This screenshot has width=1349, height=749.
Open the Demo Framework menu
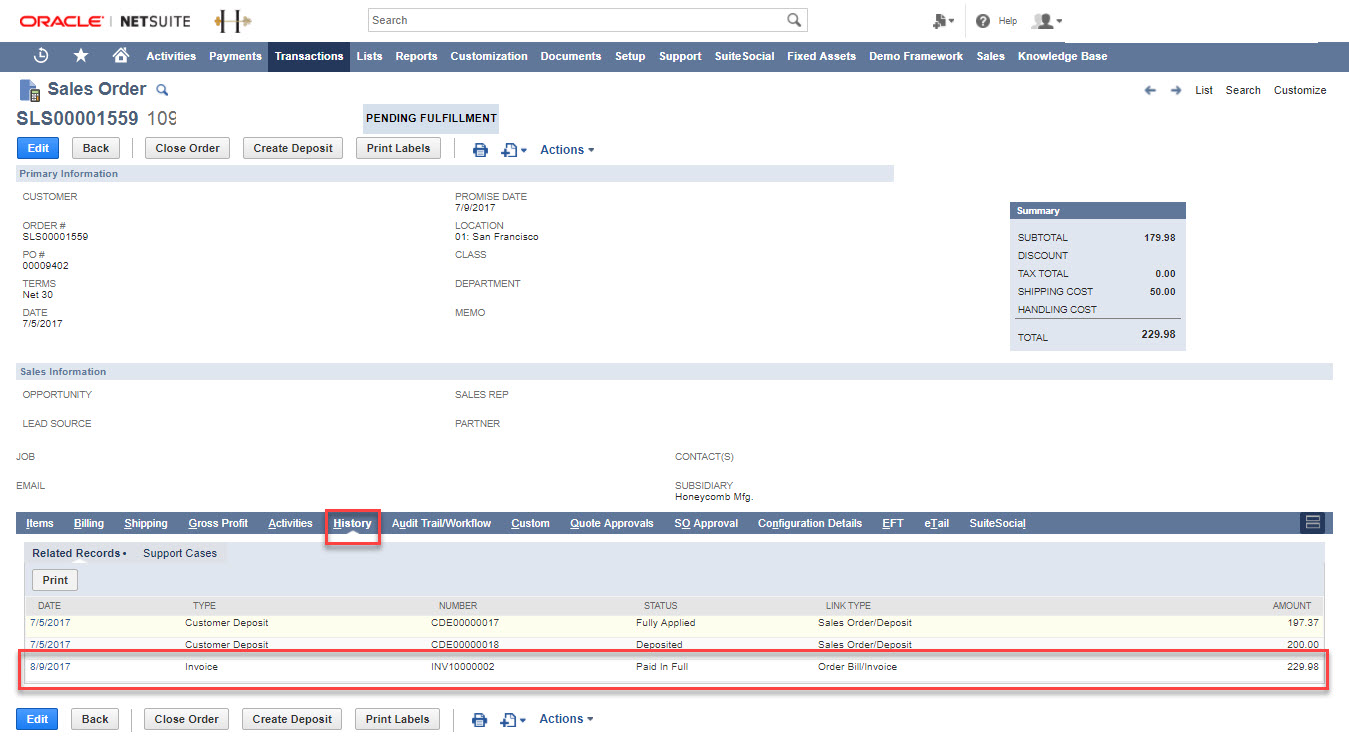pyautogui.click(x=916, y=56)
